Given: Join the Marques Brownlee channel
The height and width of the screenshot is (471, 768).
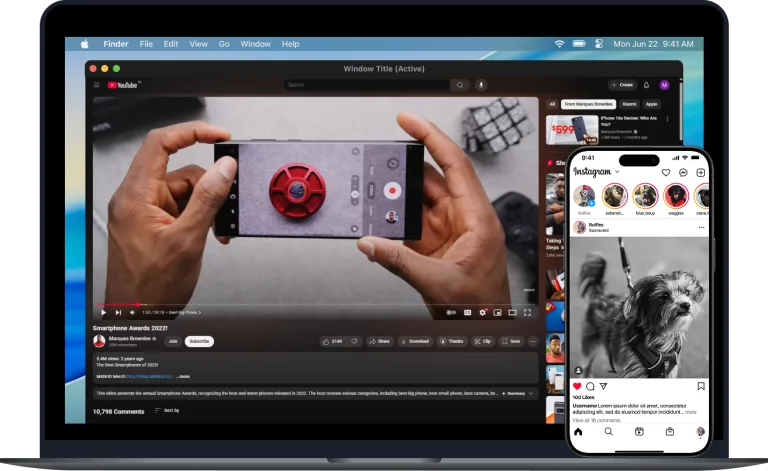Looking at the screenshot, I should (x=173, y=341).
